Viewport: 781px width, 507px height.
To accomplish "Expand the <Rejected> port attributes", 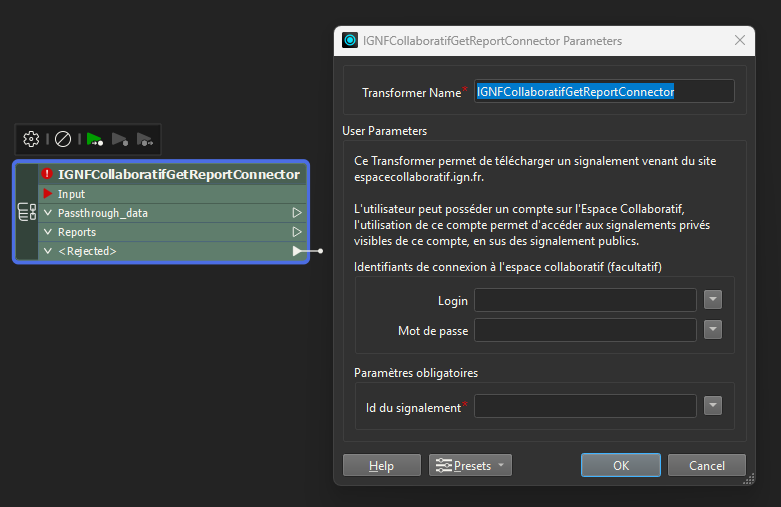I will [48, 251].
